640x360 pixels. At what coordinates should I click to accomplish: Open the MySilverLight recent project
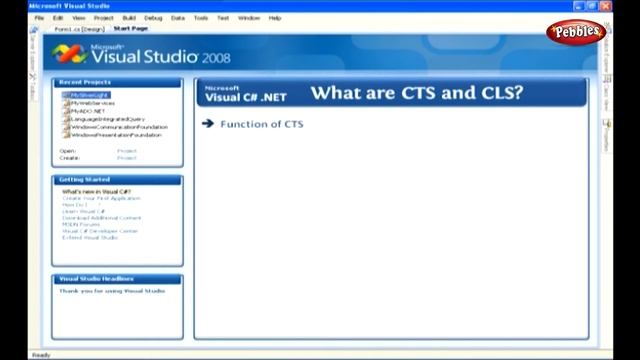click(x=86, y=95)
